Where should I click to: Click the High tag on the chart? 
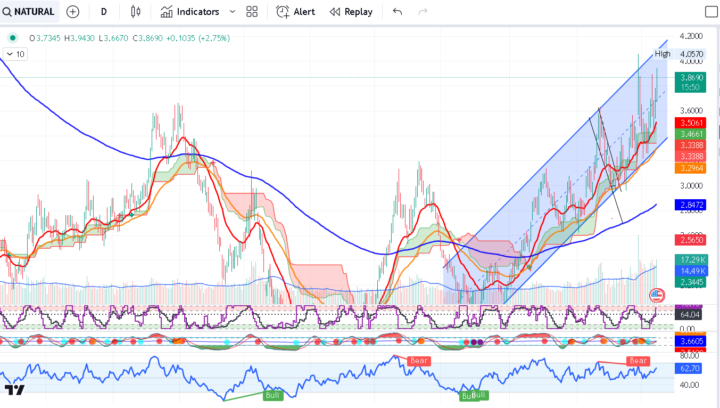coord(662,54)
